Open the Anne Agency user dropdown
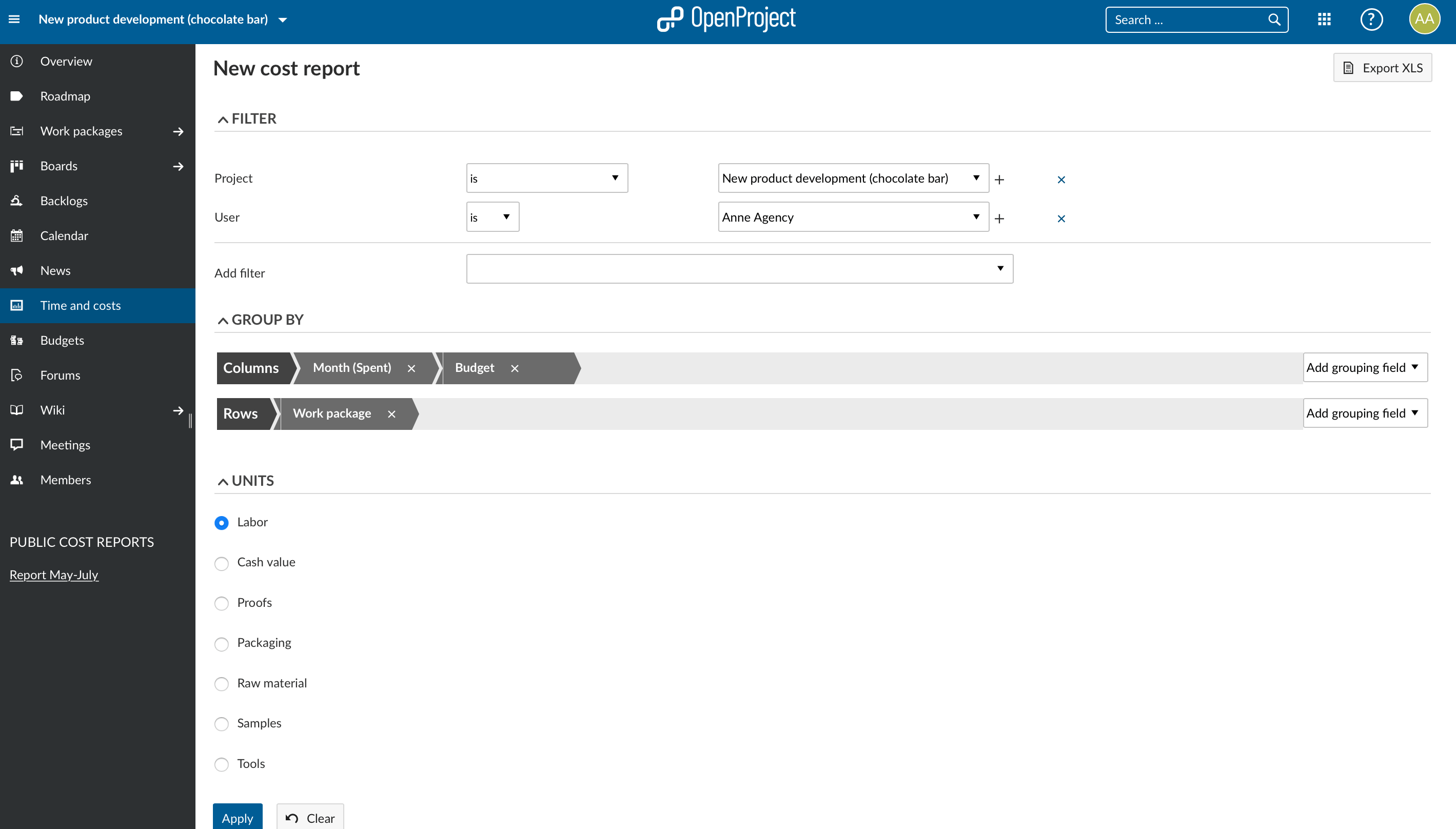Viewport: 1456px width, 829px height. point(853,217)
